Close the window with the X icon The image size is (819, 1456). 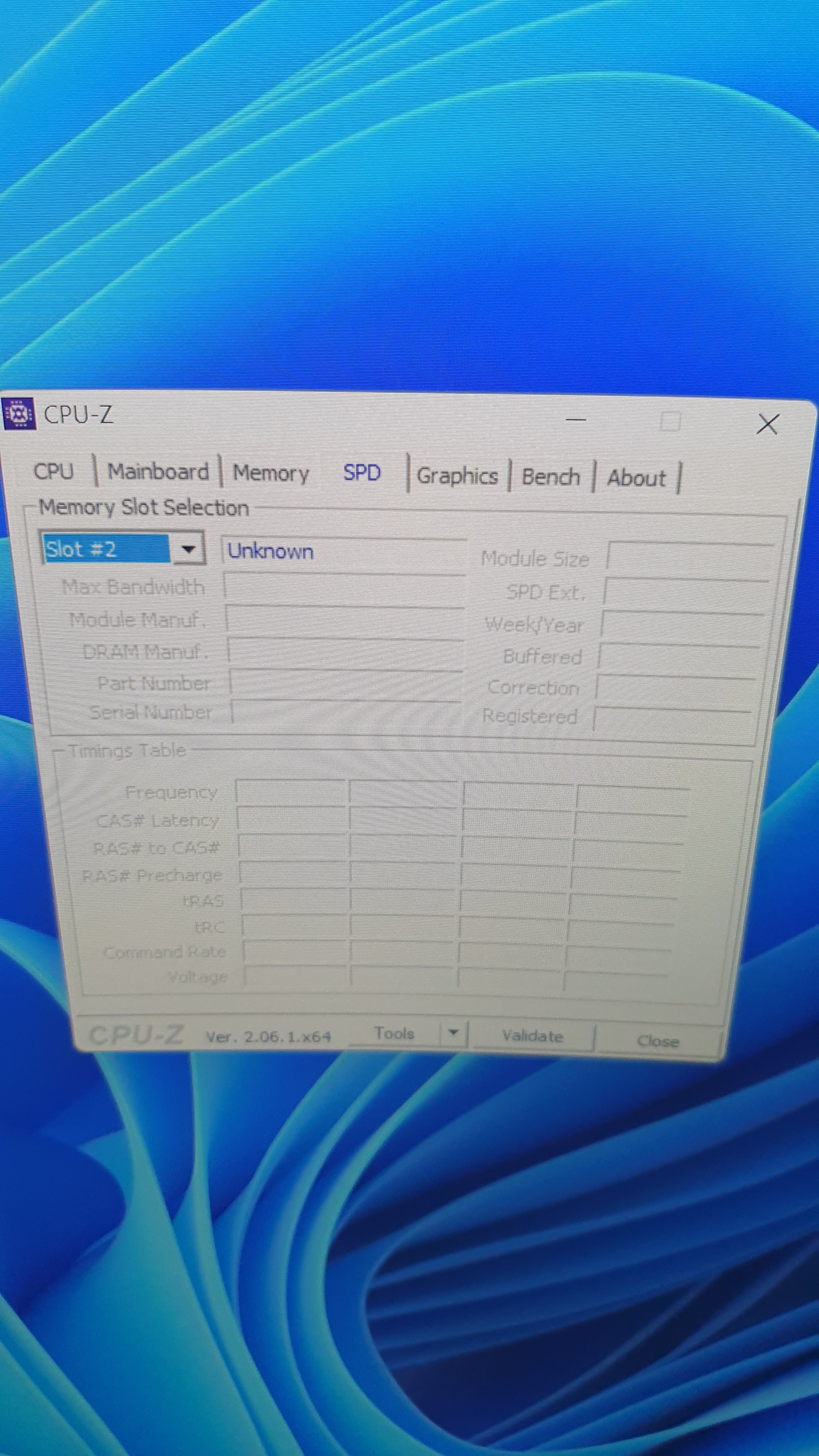767,424
